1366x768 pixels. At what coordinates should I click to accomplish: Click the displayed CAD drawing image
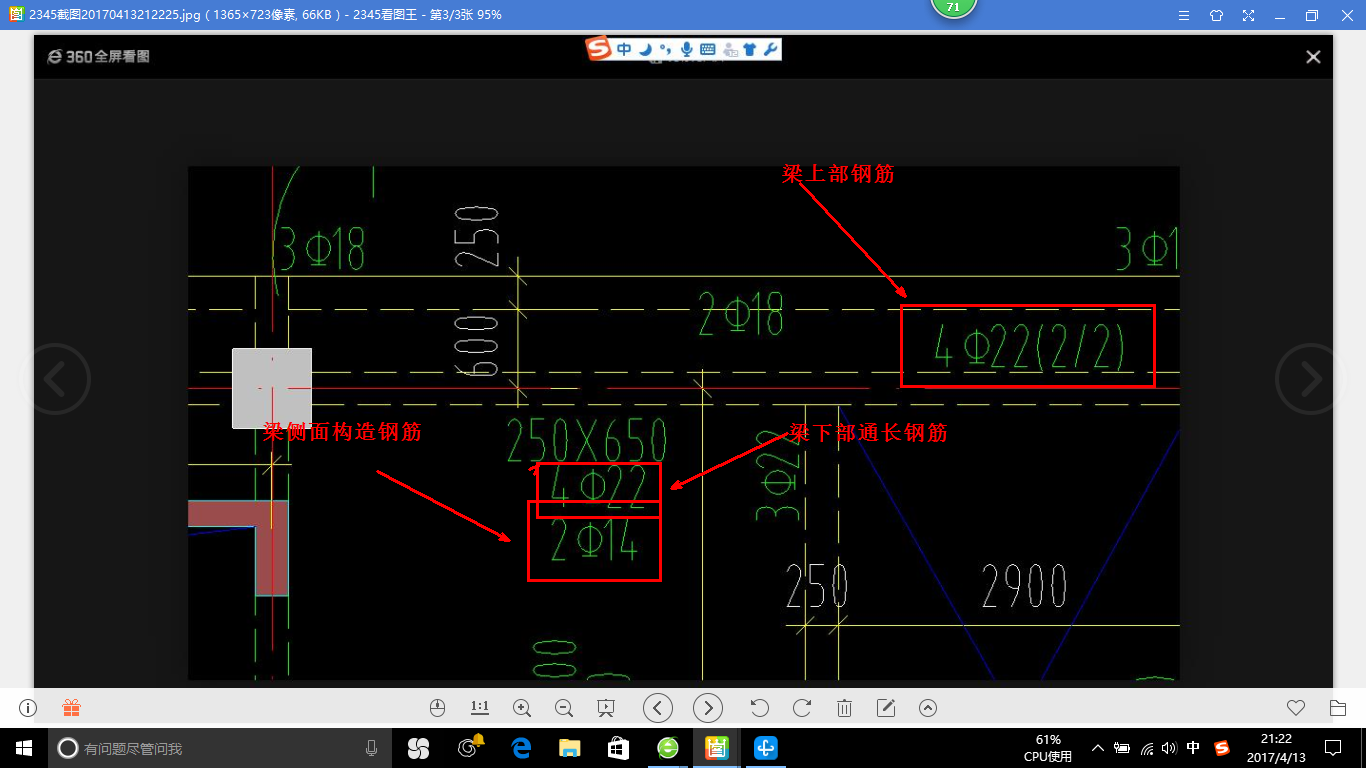click(x=684, y=423)
